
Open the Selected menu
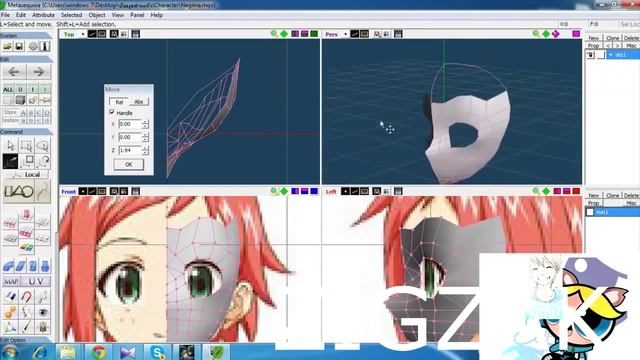[71, 15]
